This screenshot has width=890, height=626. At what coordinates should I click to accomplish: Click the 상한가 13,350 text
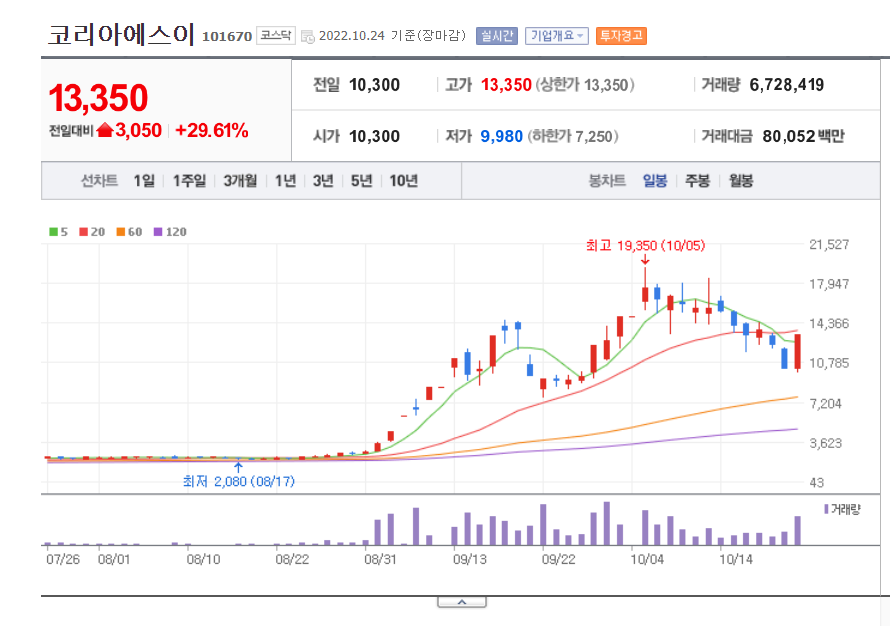[585, 85]
